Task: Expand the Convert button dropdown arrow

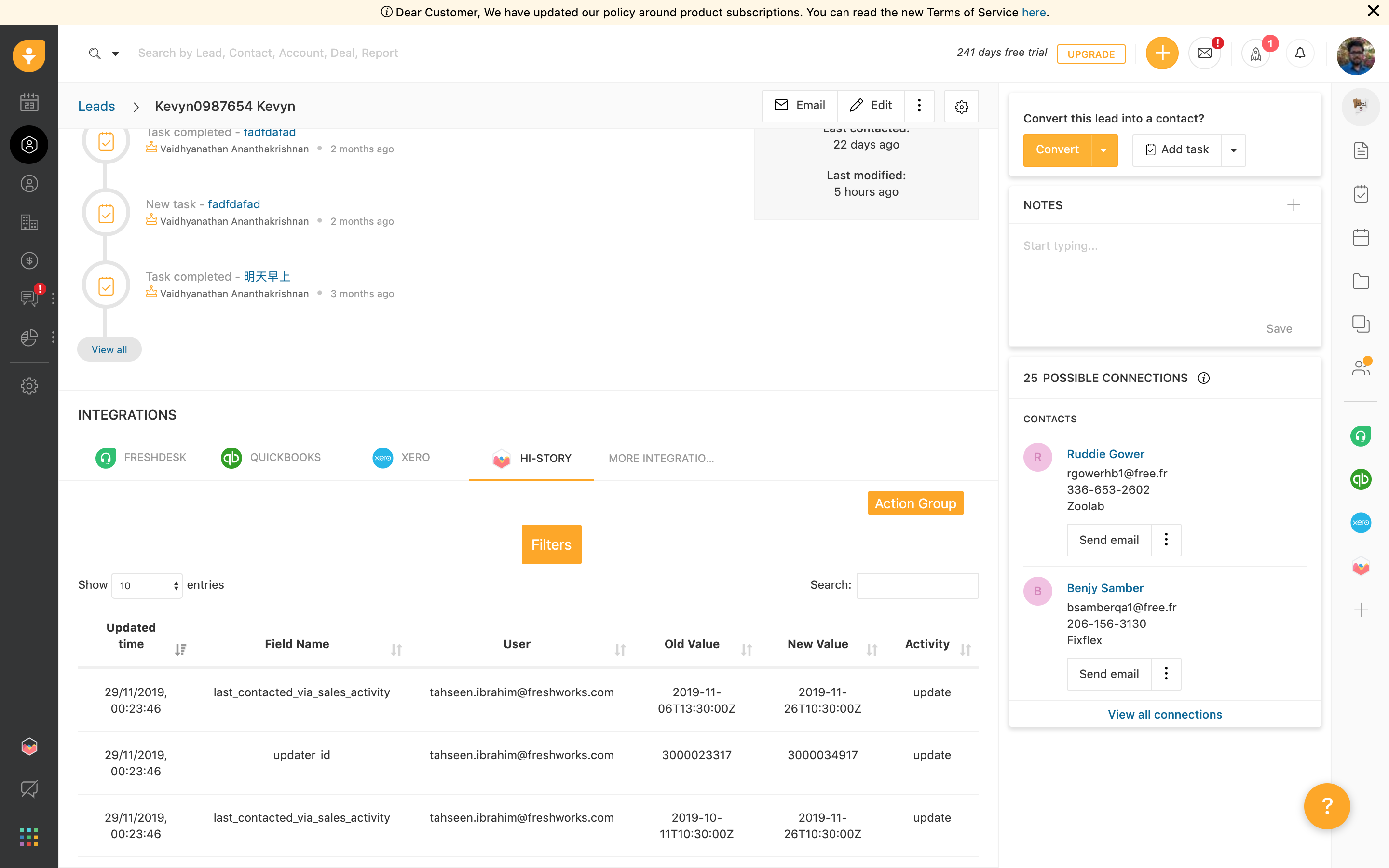Action: click(x=1104, y=150)
